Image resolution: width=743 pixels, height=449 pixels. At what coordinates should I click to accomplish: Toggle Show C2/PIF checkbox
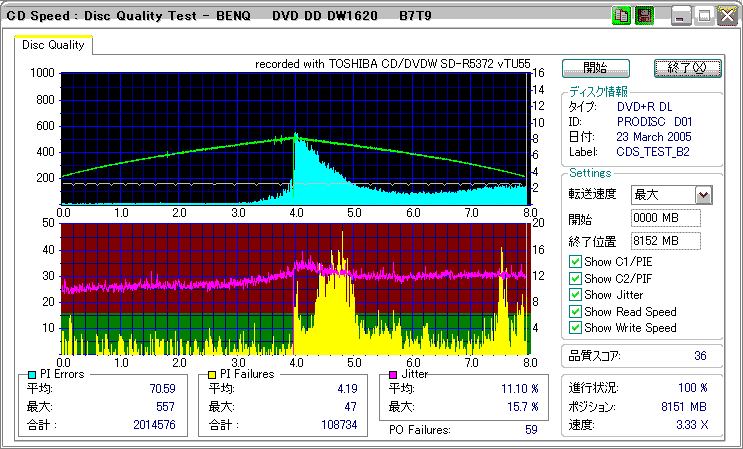[x=574, y=278]
